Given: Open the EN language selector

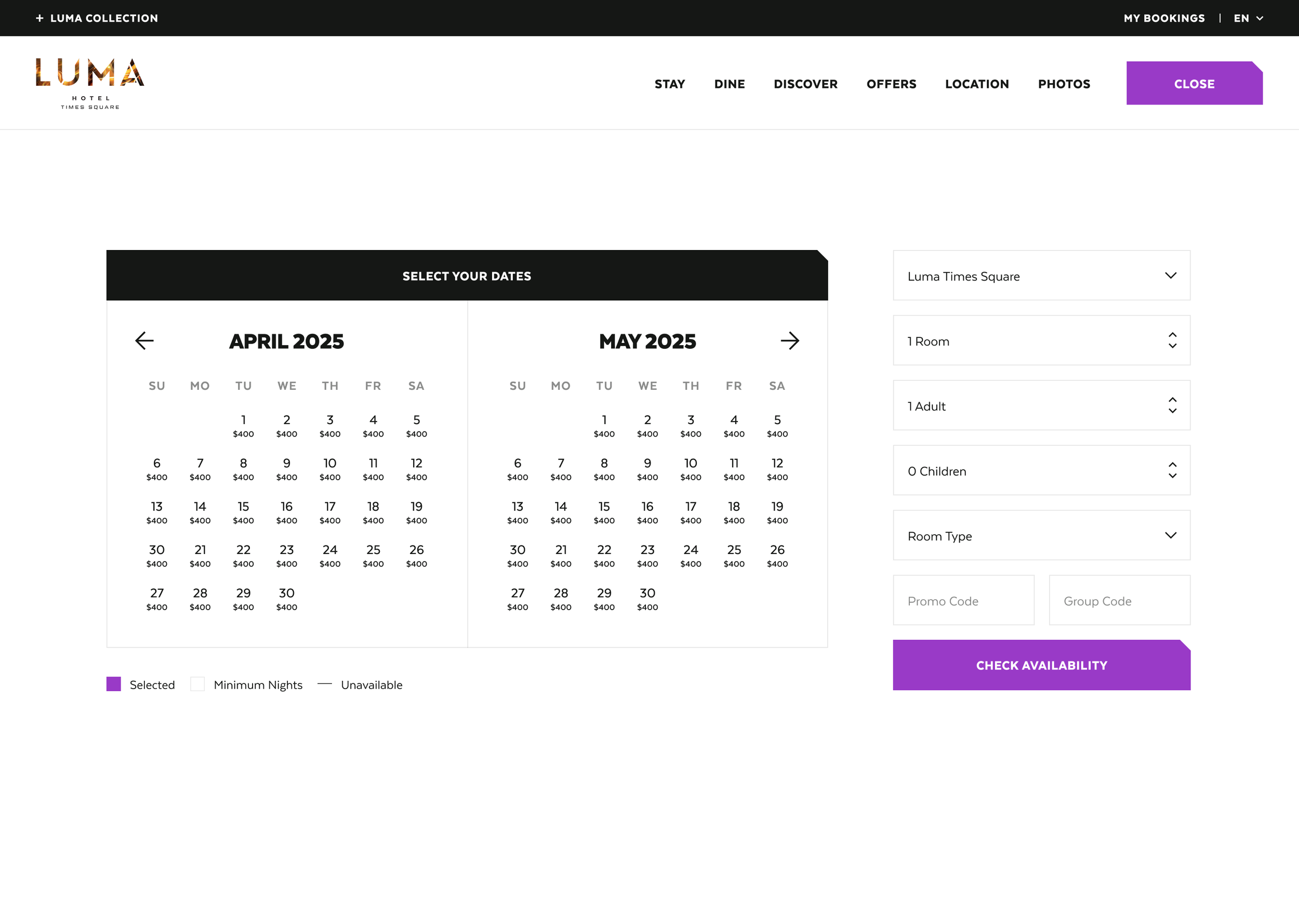Looking at the screenshot, I should 1248,18.
